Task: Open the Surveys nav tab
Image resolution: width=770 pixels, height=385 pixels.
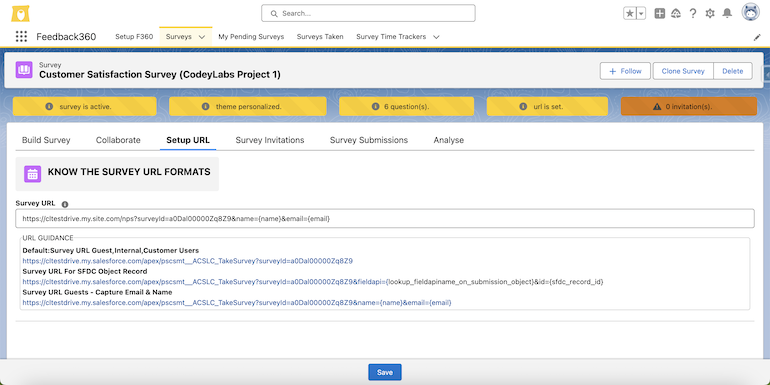Action: coord(179,36)
